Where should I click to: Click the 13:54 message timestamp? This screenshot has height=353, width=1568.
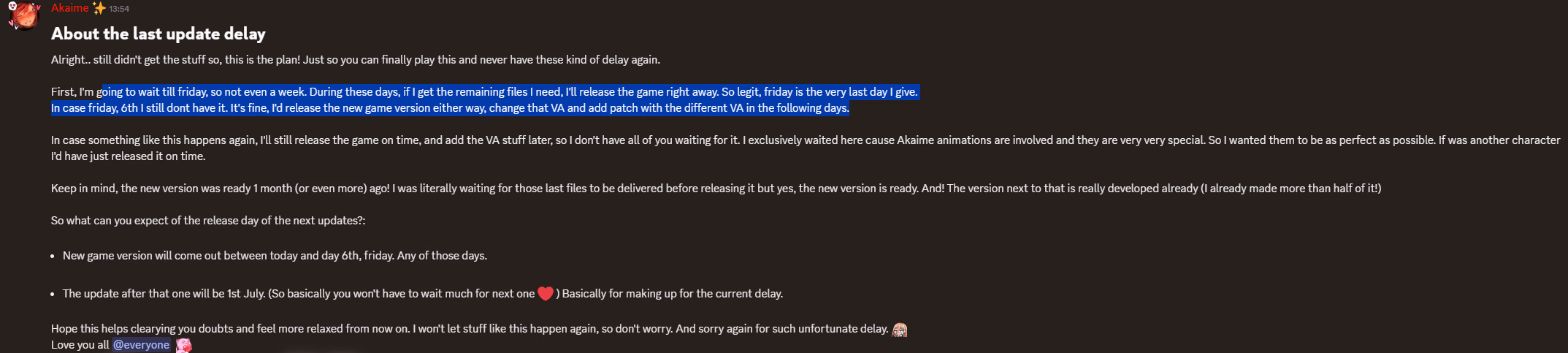point(119,9)
